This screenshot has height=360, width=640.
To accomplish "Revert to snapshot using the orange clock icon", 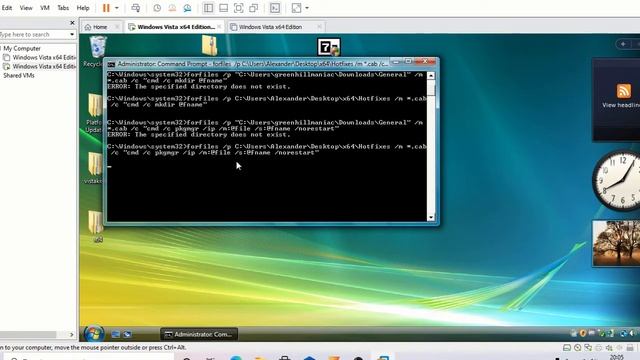I will [x=172, y=8].
